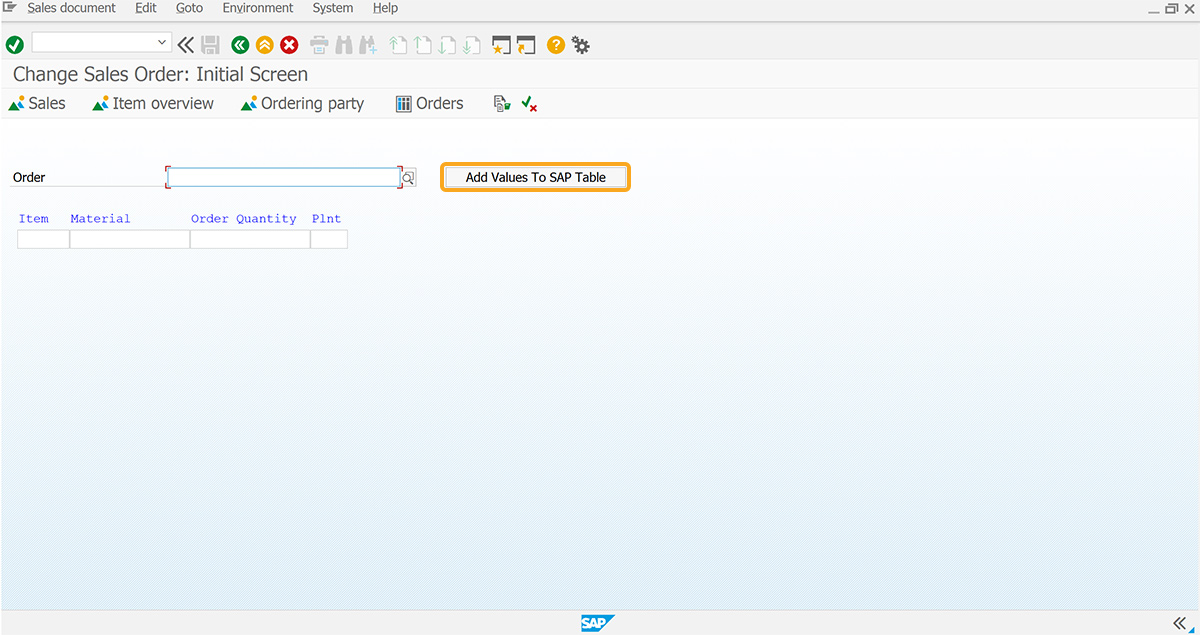
Task: Open the Order field search help icon
Action: coord(408,178)
